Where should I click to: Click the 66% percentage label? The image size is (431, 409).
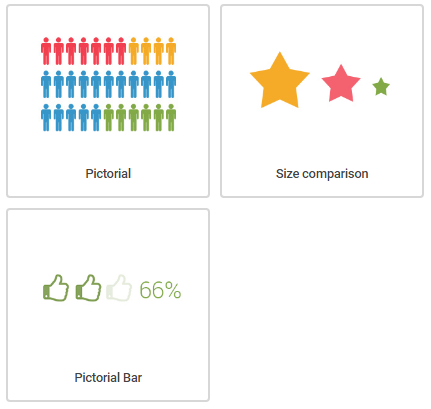coord(160,290)
